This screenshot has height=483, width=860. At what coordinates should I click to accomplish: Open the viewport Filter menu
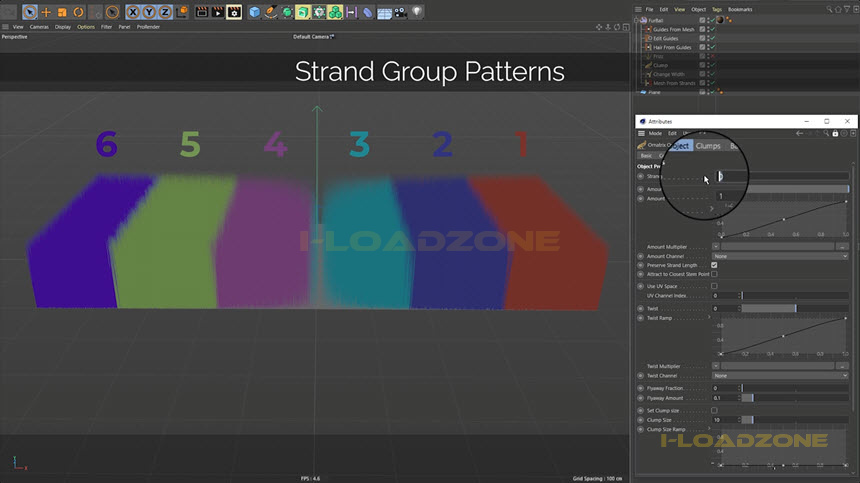[x=106, y=27]
